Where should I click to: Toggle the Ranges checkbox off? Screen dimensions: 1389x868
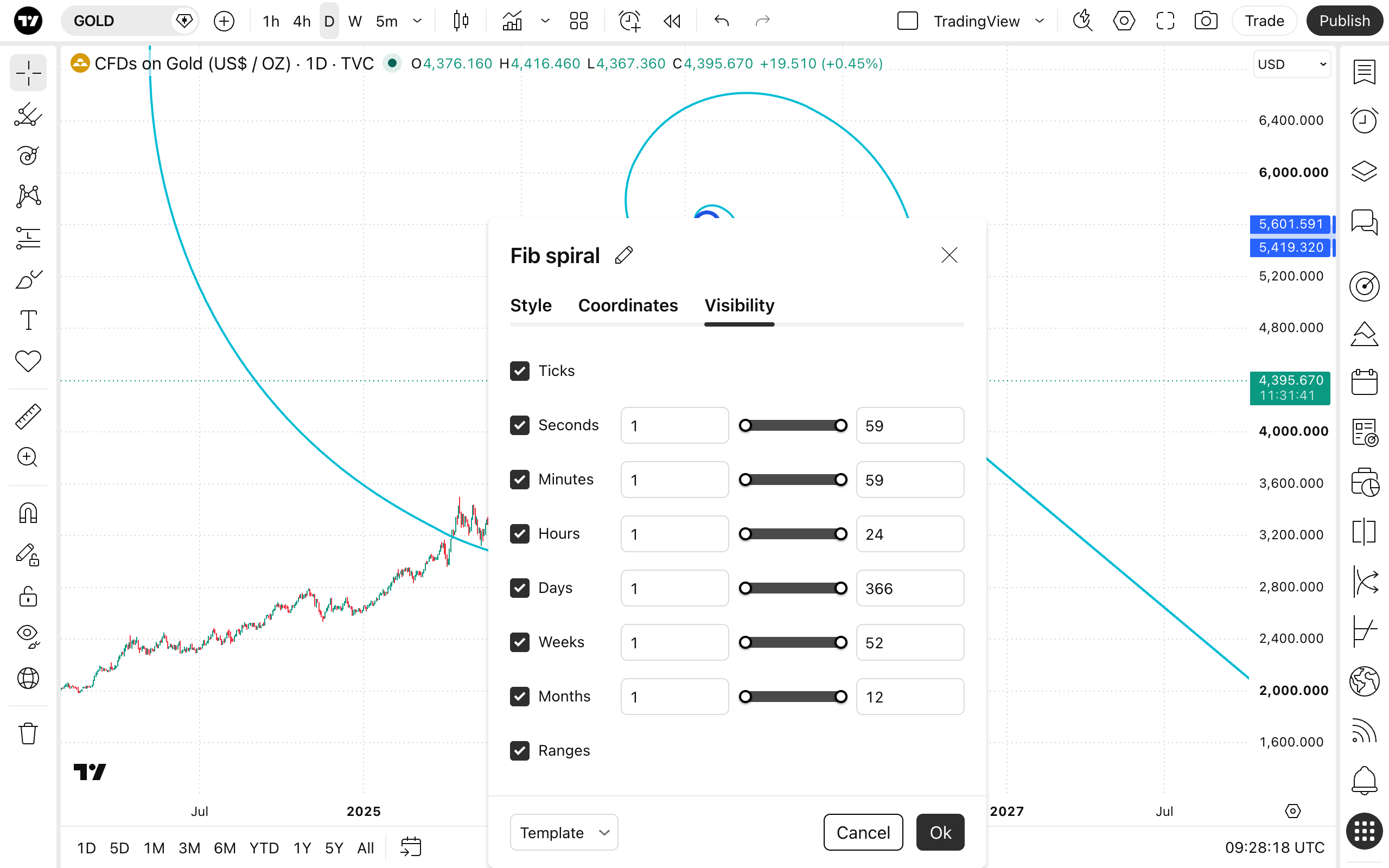tap(519, 751)
